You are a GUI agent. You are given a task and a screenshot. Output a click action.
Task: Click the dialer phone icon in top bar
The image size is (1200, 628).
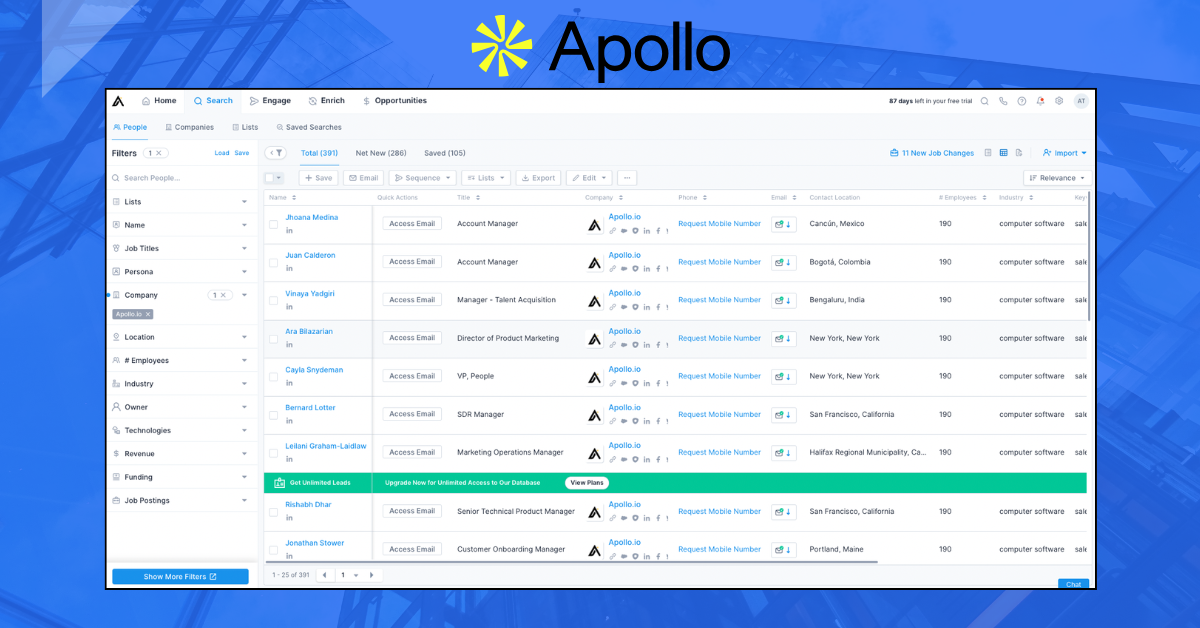pos(1003,101)
